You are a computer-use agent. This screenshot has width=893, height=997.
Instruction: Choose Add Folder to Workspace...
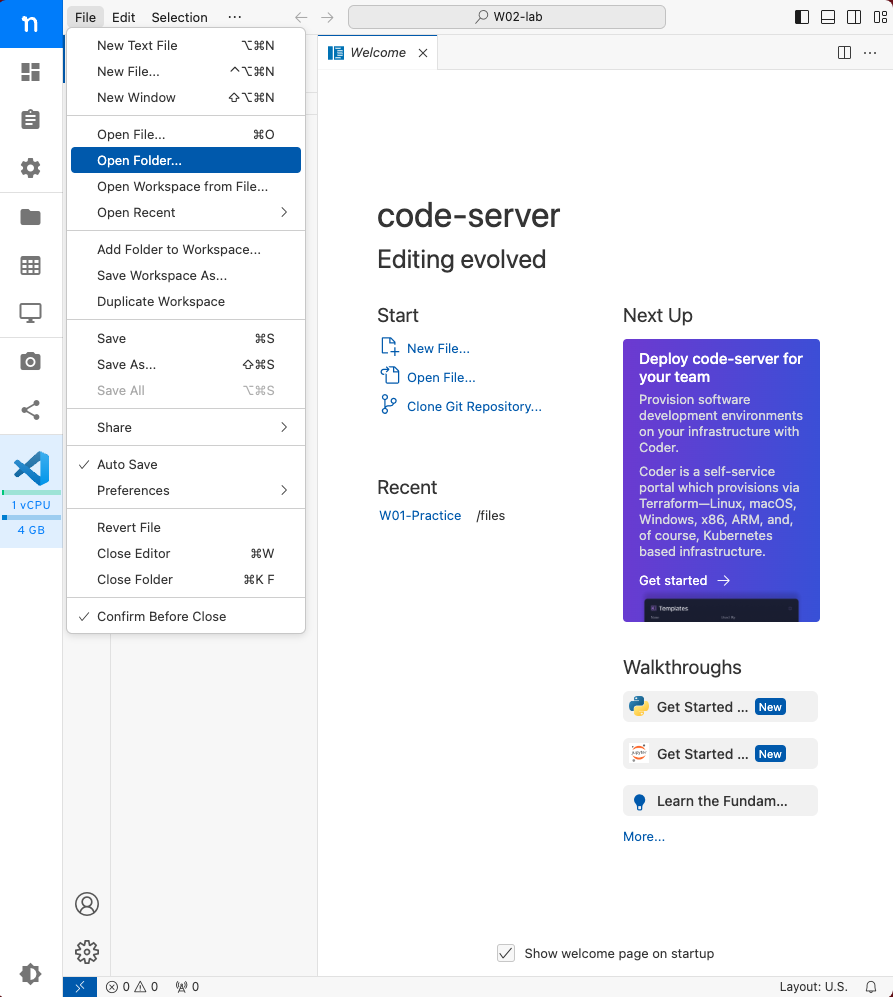click(x=186, y=250)
